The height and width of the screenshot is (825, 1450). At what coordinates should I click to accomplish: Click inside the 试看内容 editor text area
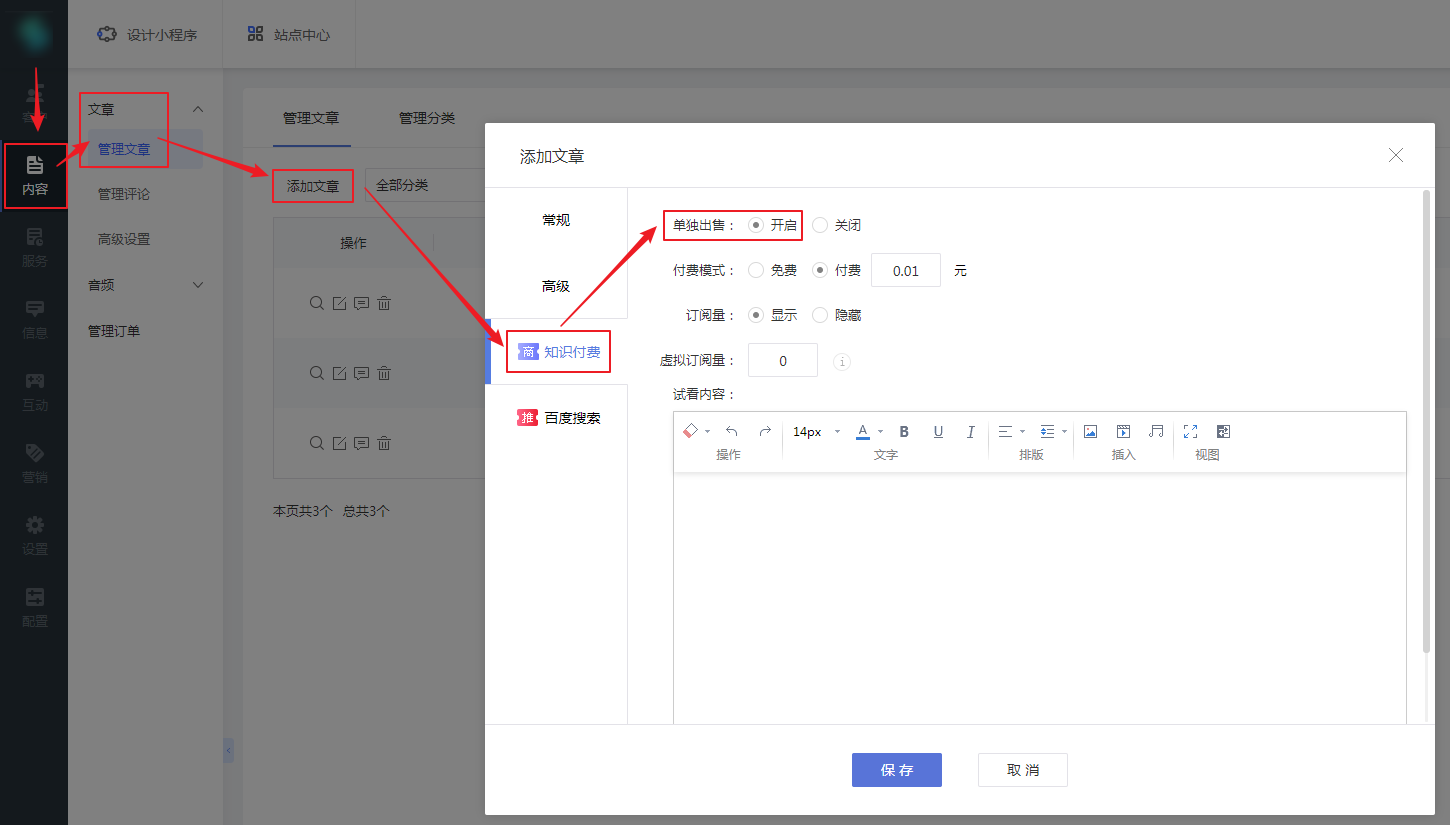coord(1040,598)
